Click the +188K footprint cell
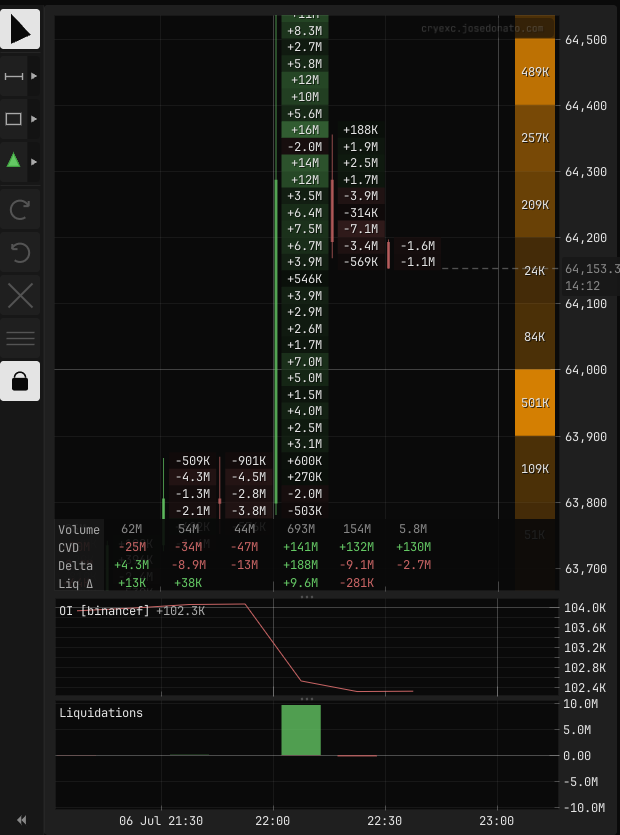620x835 pixels. click(361, 129)
